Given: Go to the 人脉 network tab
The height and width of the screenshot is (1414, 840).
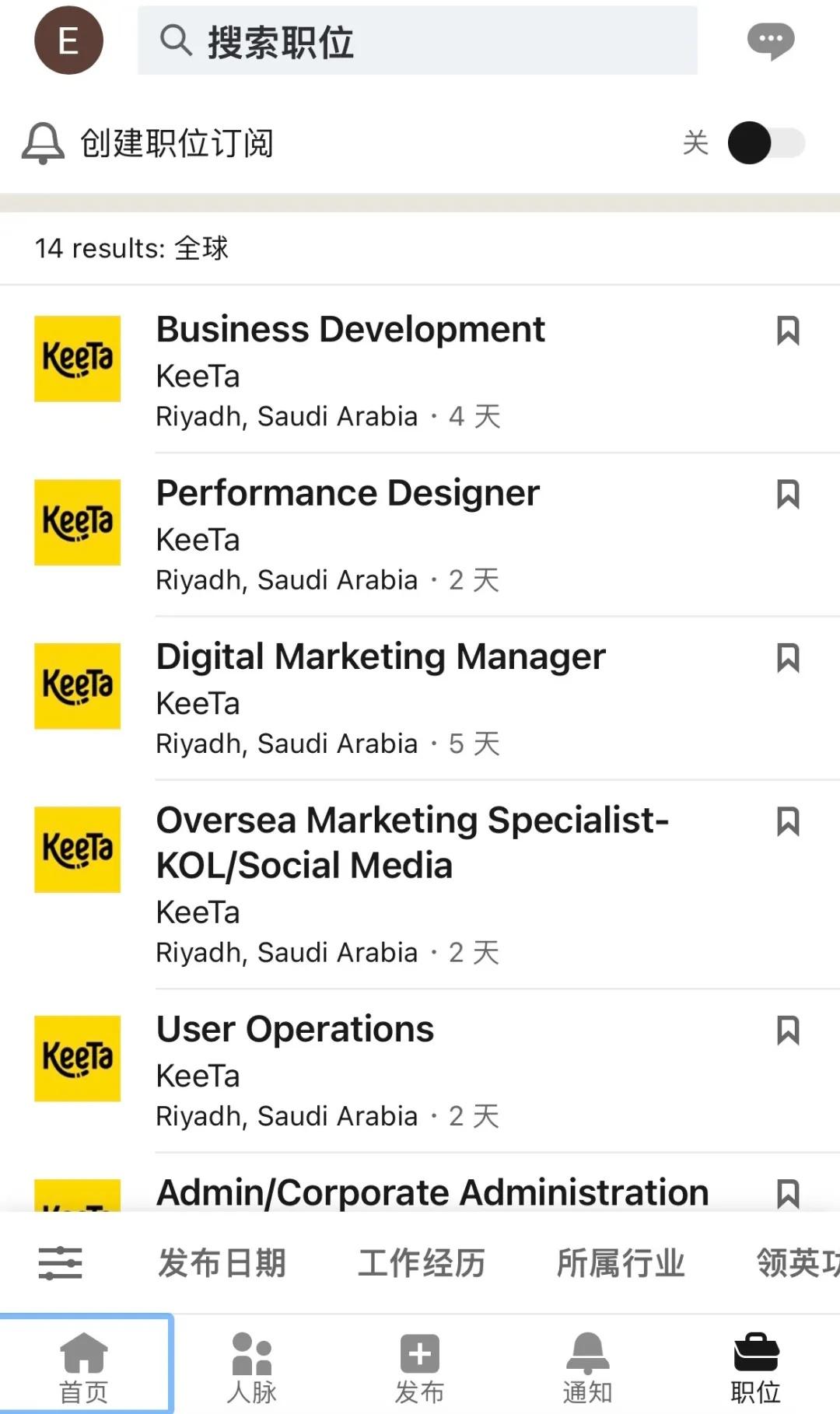Looking at the screenshot, I should click(x=252, y=1365).
